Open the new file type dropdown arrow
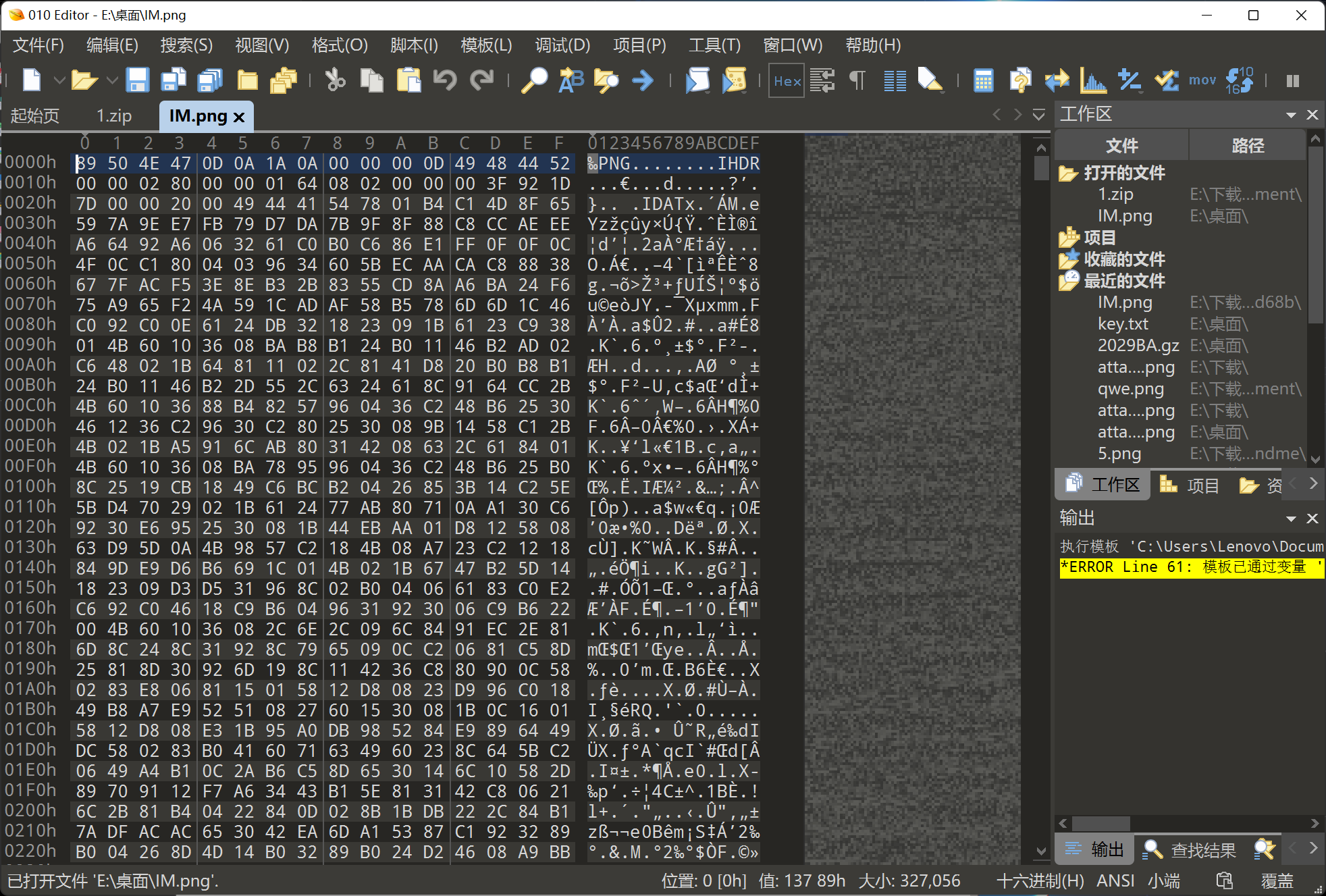The height and width of the screenshot is (896, 1326). coord(59,81)
